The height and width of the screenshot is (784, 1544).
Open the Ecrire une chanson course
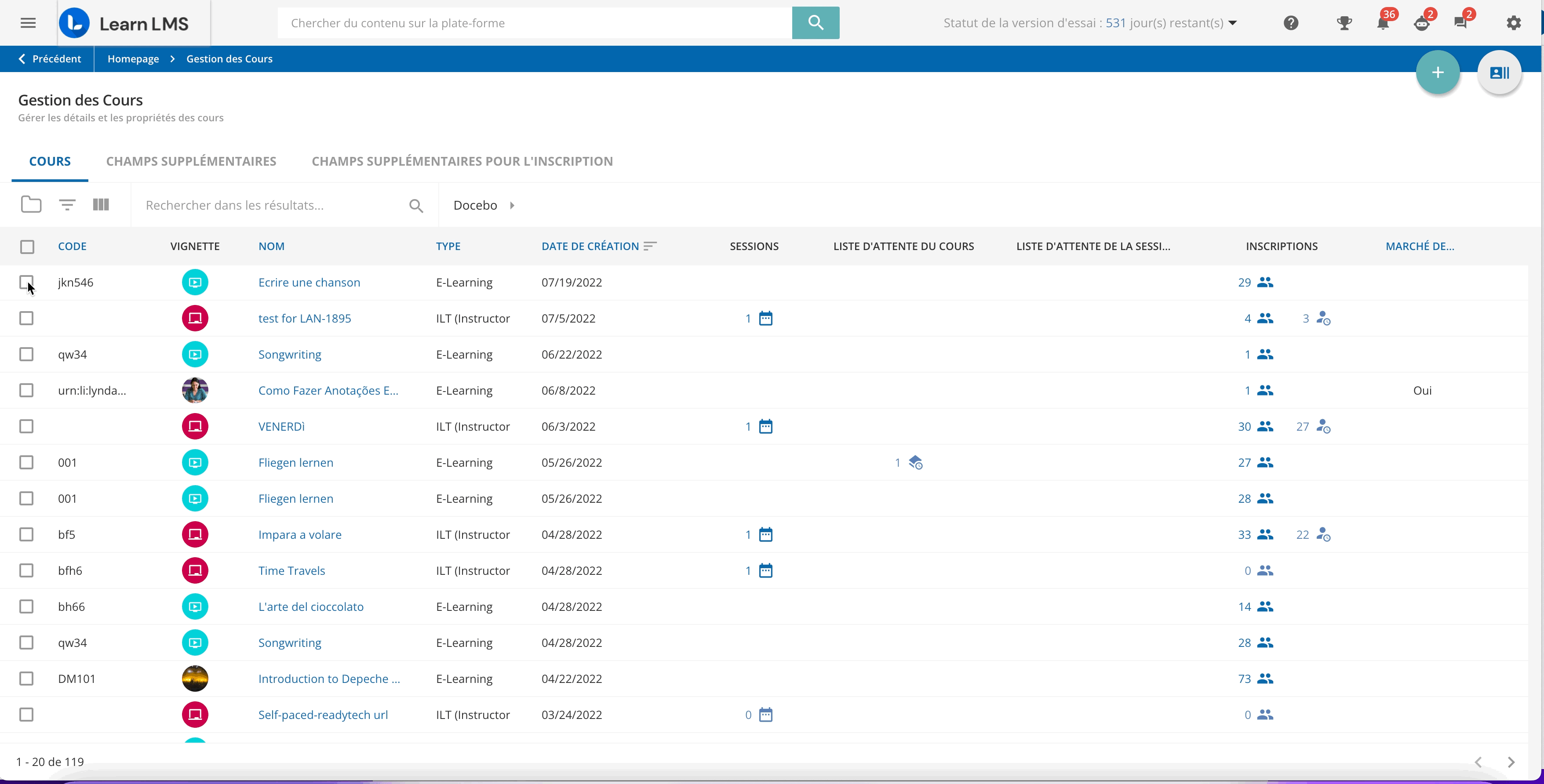(x=309, y=282)
